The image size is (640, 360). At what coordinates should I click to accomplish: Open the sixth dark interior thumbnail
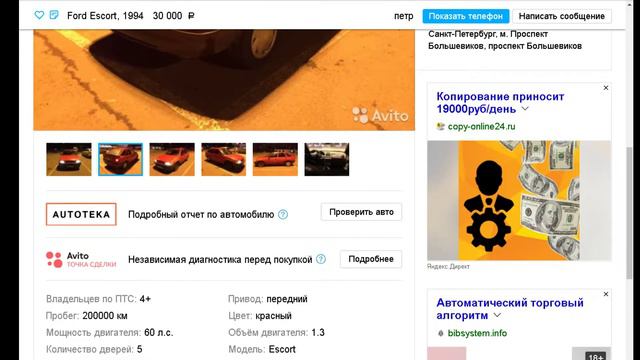(327, 160)
